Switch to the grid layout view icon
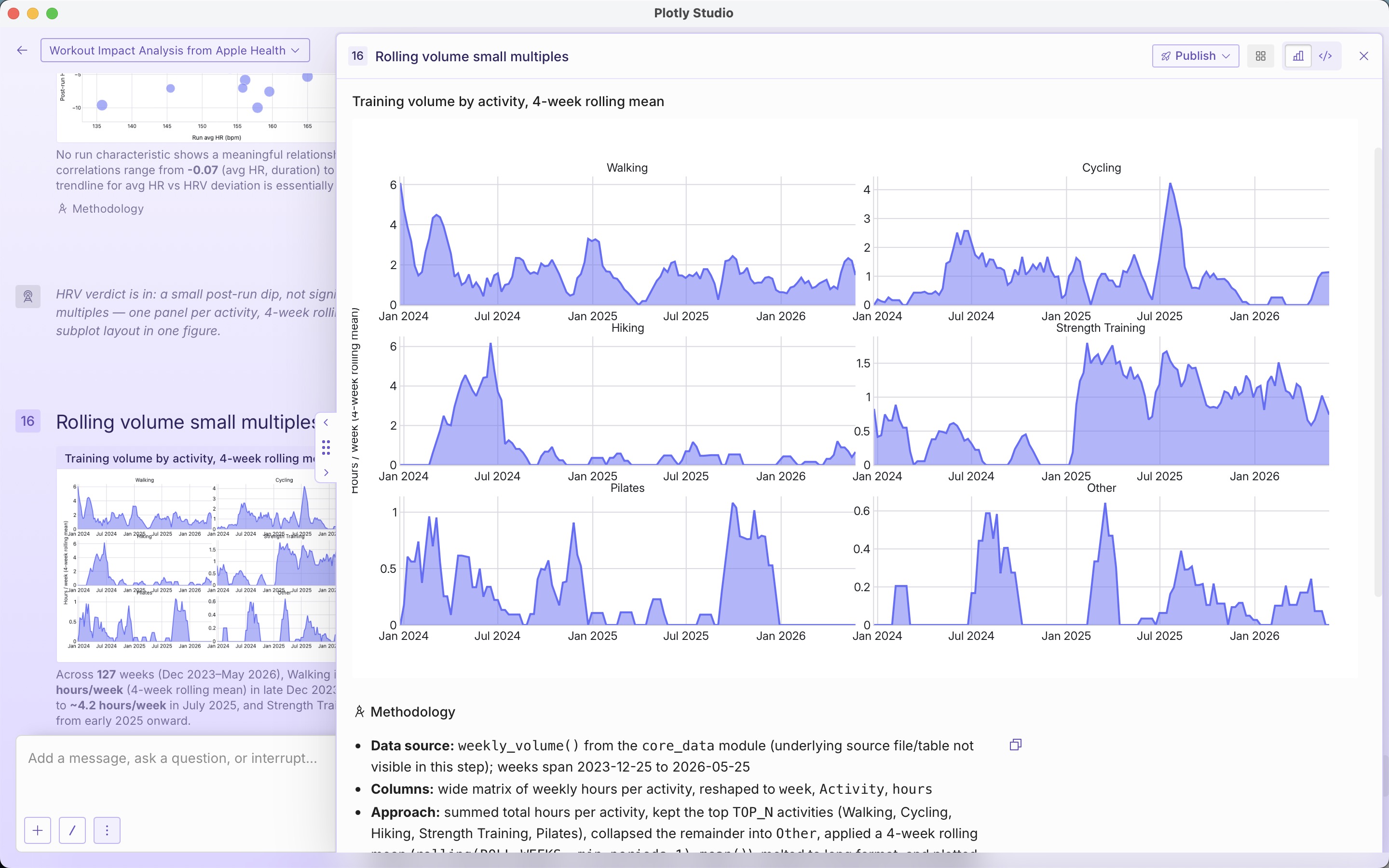 click(x=1260, y=55)
